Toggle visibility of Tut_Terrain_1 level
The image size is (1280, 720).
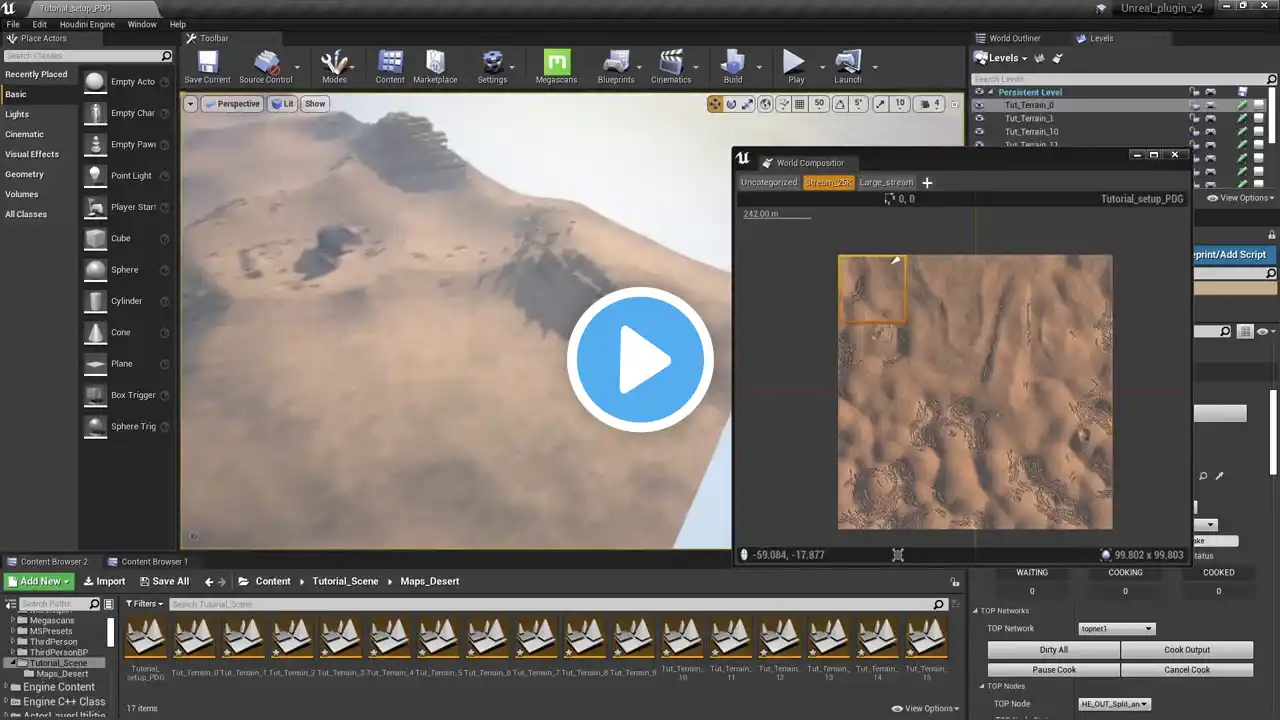[980, 118]
